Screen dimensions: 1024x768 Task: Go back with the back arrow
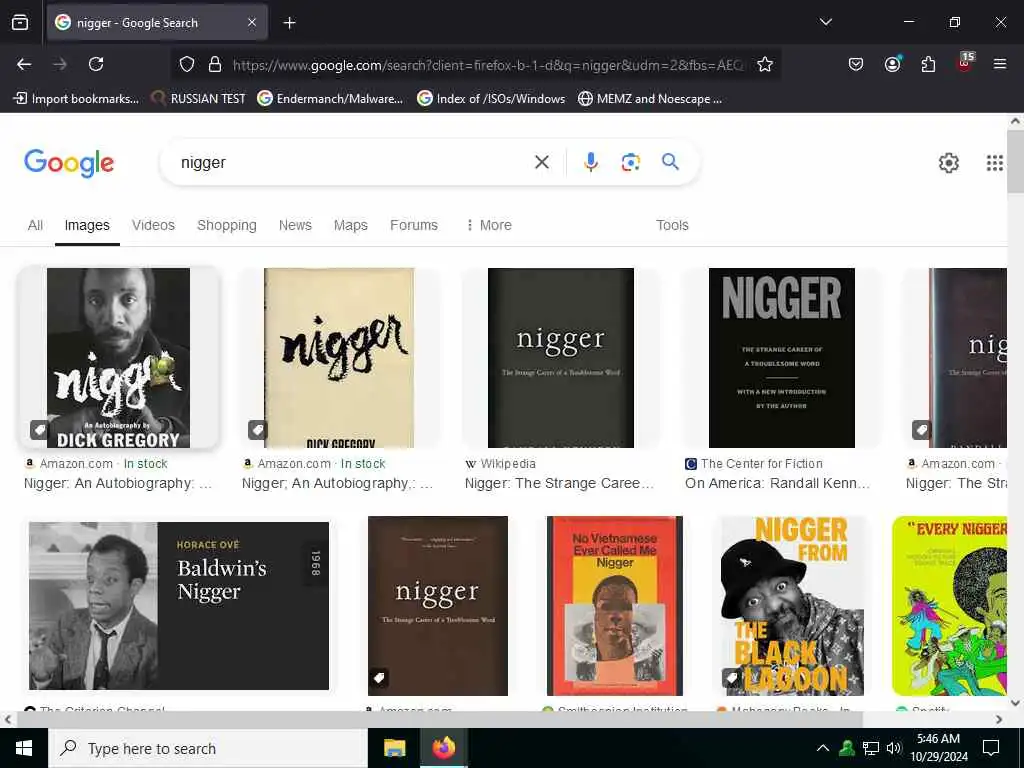click(x=24, y=64)
